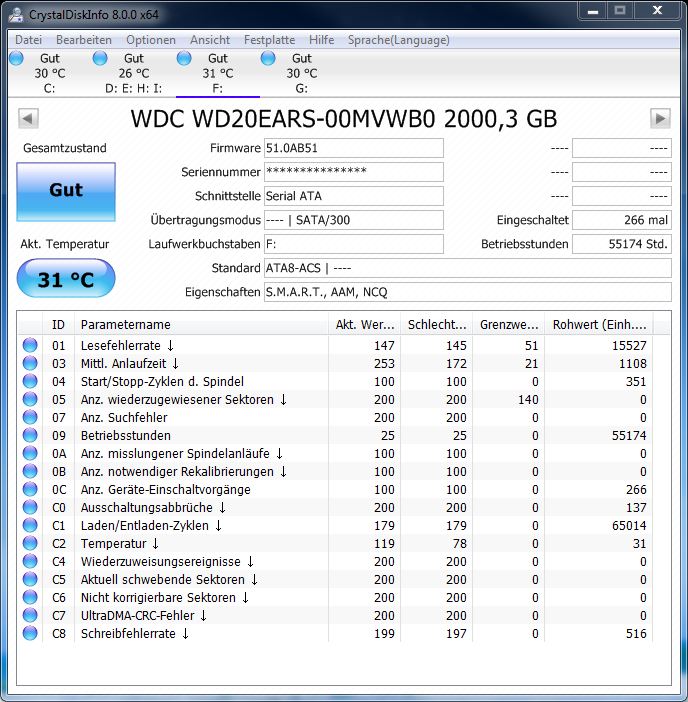Viewport: 688px width, 702px height.
Task: Click the blue status orb for drive G:
Action: (x=268, y=58)
